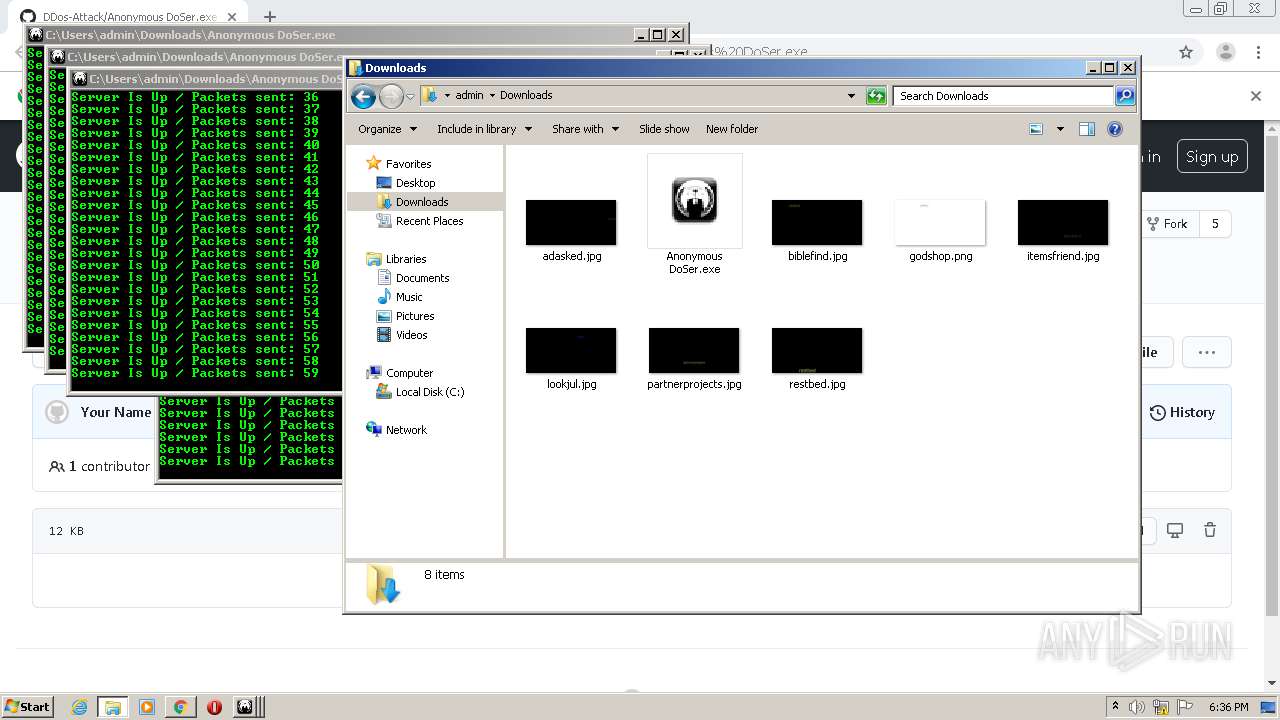1280x720 pixels.
Task: Click the Search Downloads input field
Action: [1003, 96]
